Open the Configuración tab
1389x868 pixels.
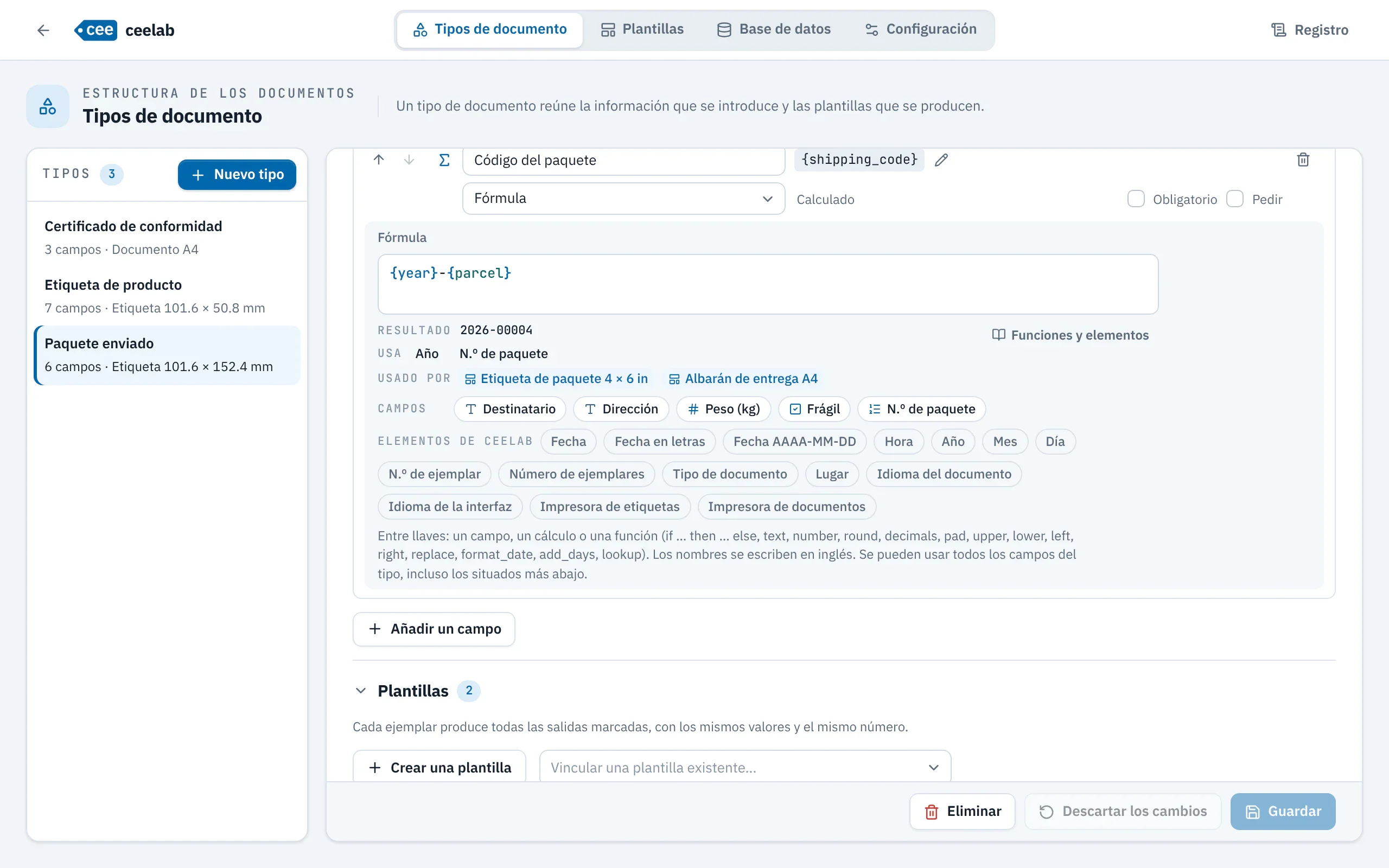(921, 29)
